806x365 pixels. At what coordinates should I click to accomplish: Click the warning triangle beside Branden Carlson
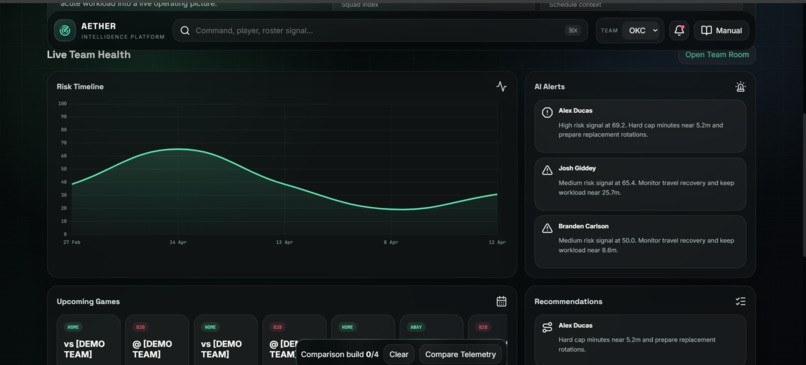point(547,228)
